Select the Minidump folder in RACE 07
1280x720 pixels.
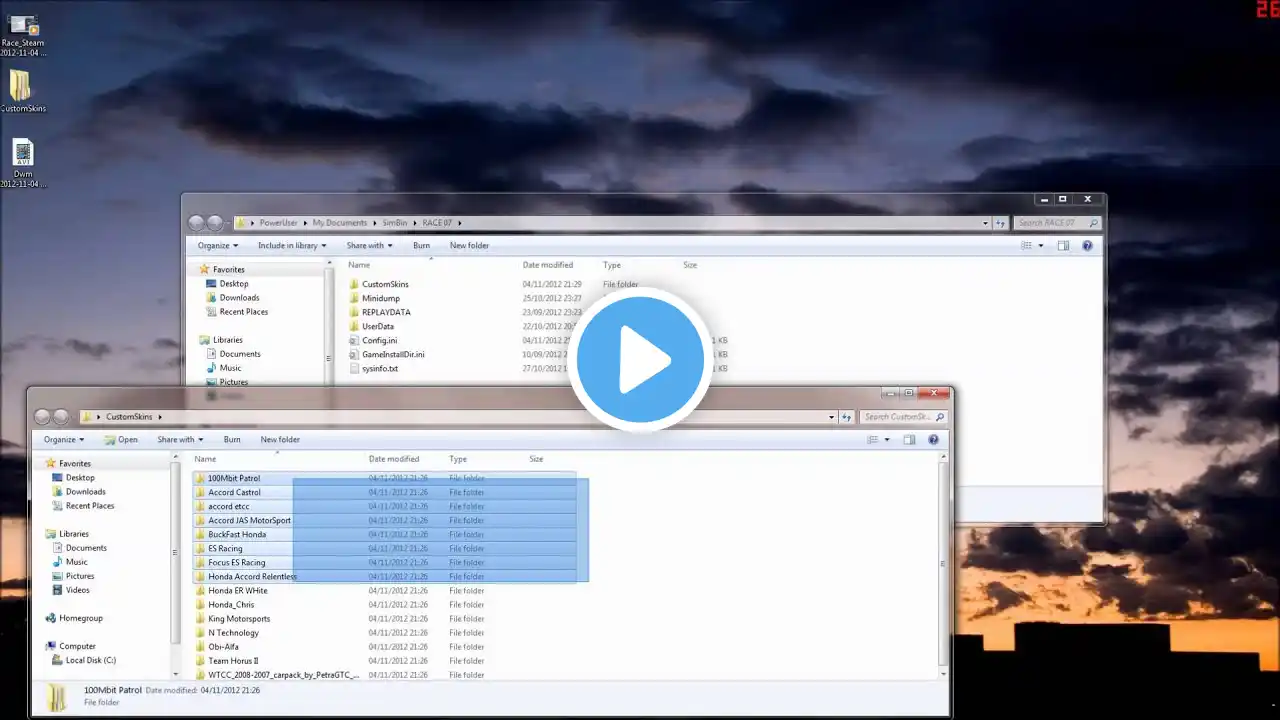[373, 298]
